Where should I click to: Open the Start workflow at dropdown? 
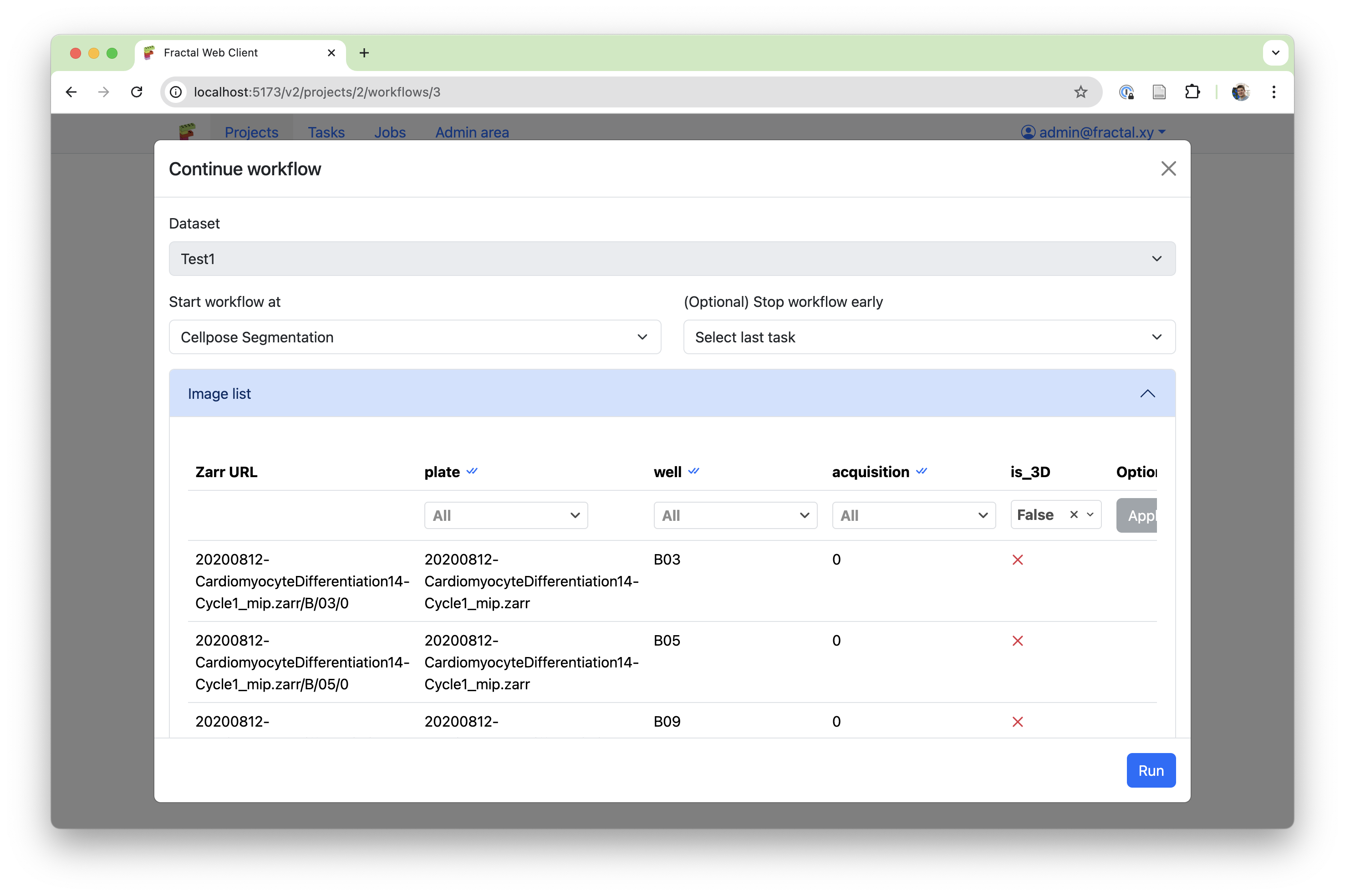click(x=415, y=337)
